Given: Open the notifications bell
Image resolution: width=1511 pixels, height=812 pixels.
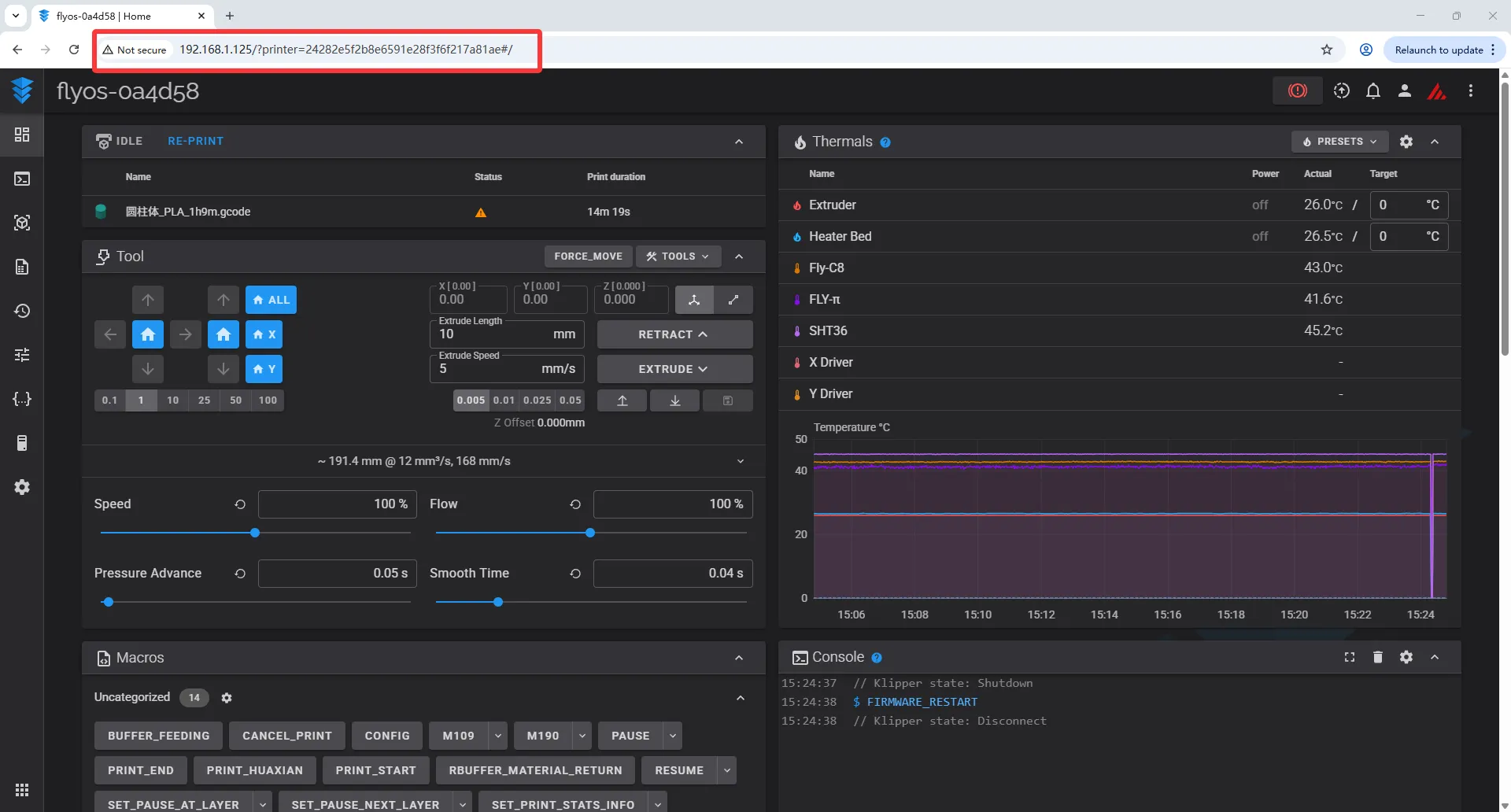Looking at the screenshot, I should [x=1372, y=91].
